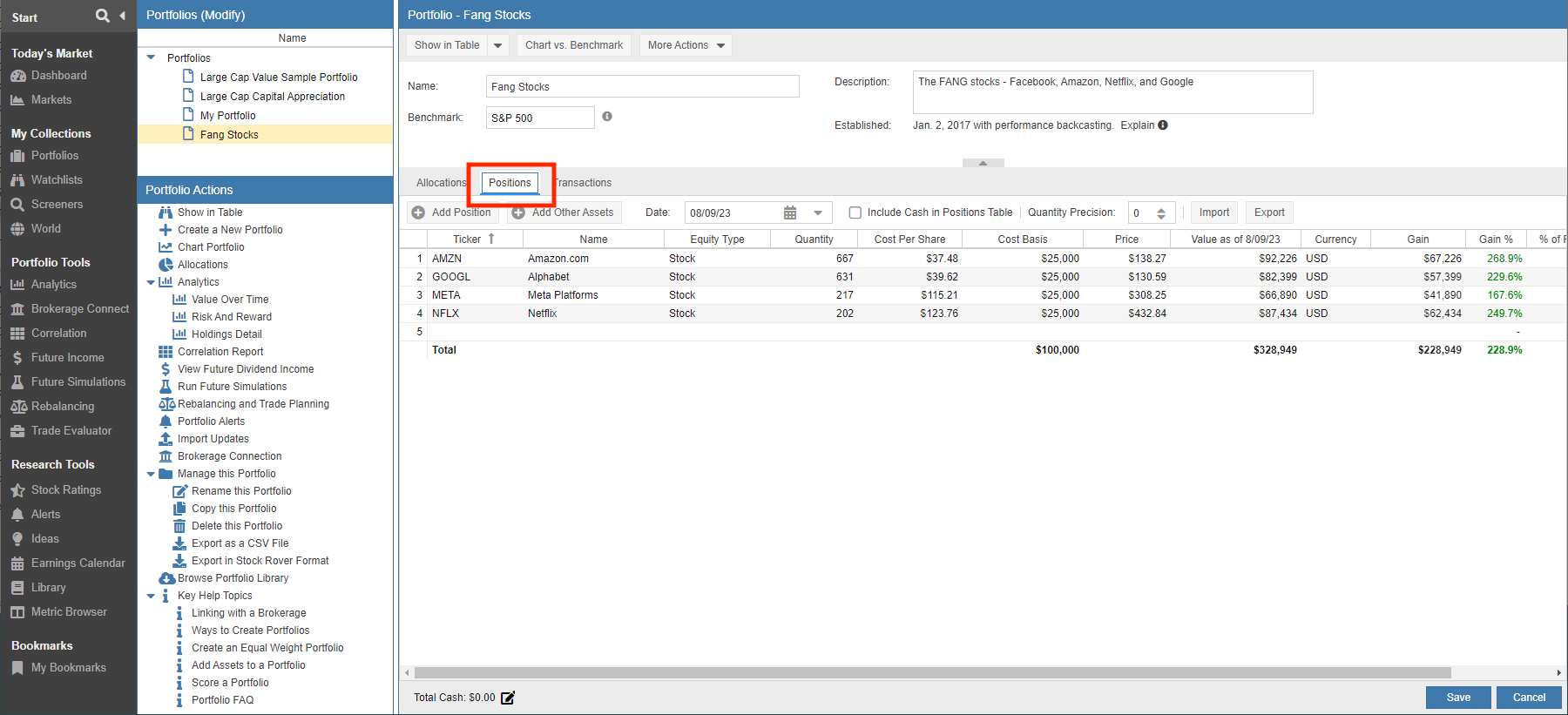Viewport: 1568px width, 715px height.
Task: Open Markets in Today's Market
Action: coord(51,100)
